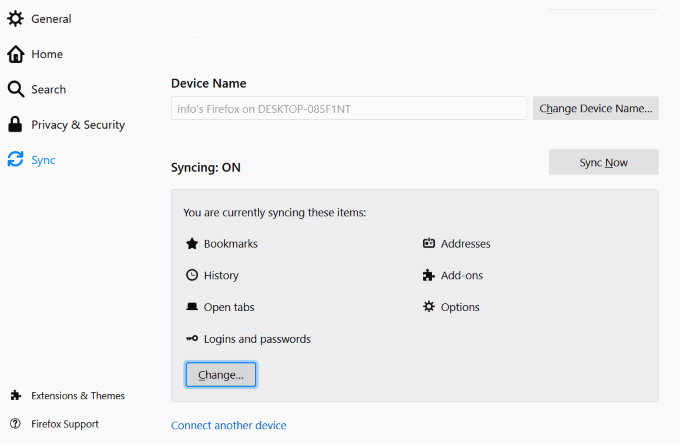Click the Firefox Support question mark icon
This screenshot has width=680, height=444.
pyautogui.click(x=15, y=424)
